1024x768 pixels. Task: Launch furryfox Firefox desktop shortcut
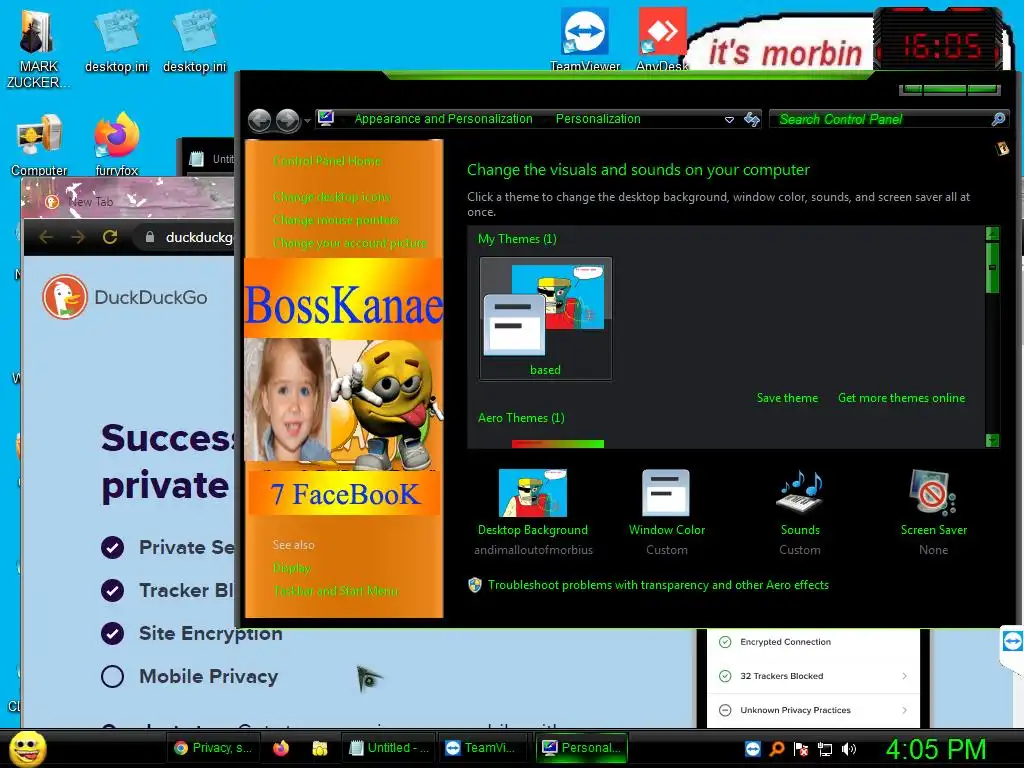(x=117, y=145)
